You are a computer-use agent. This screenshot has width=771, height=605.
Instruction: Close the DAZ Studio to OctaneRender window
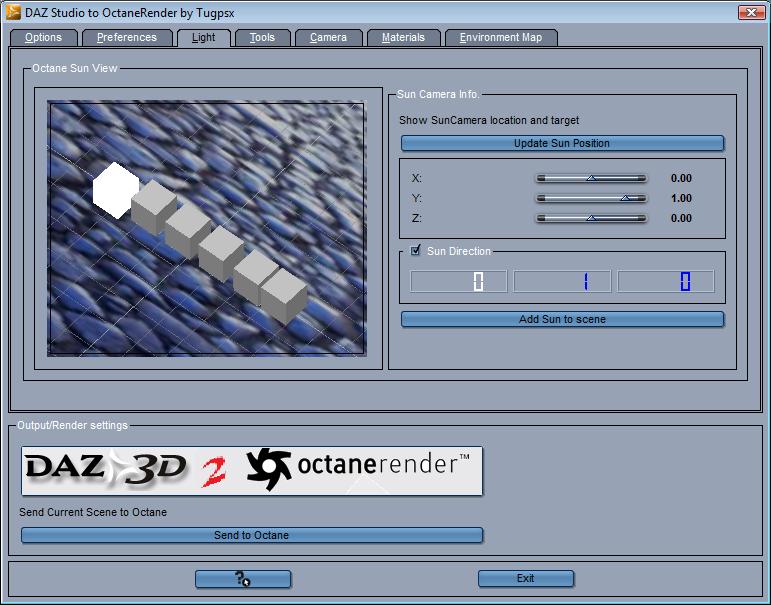pos(751,12)
